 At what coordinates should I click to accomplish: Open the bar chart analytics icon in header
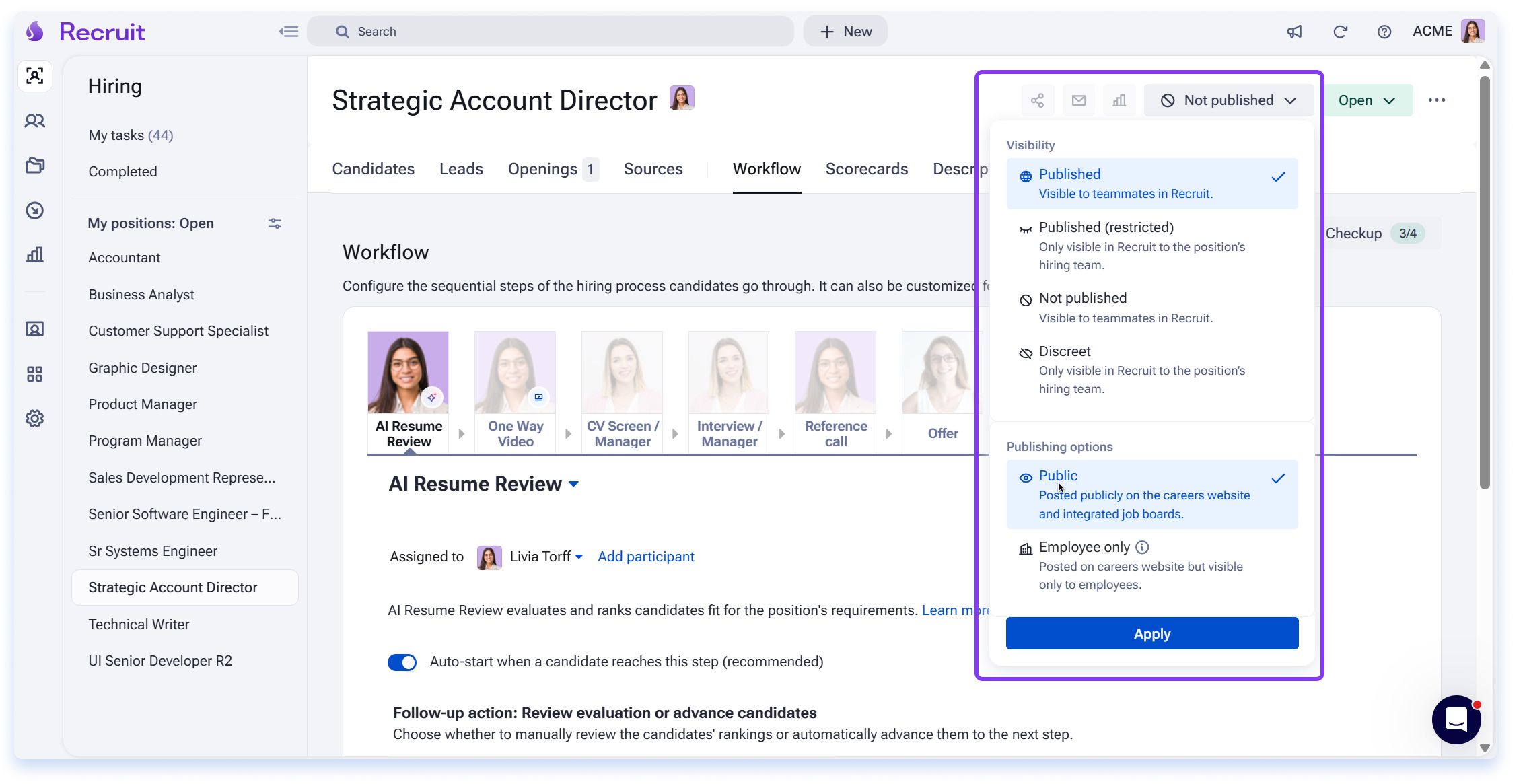pos(1119,100)
